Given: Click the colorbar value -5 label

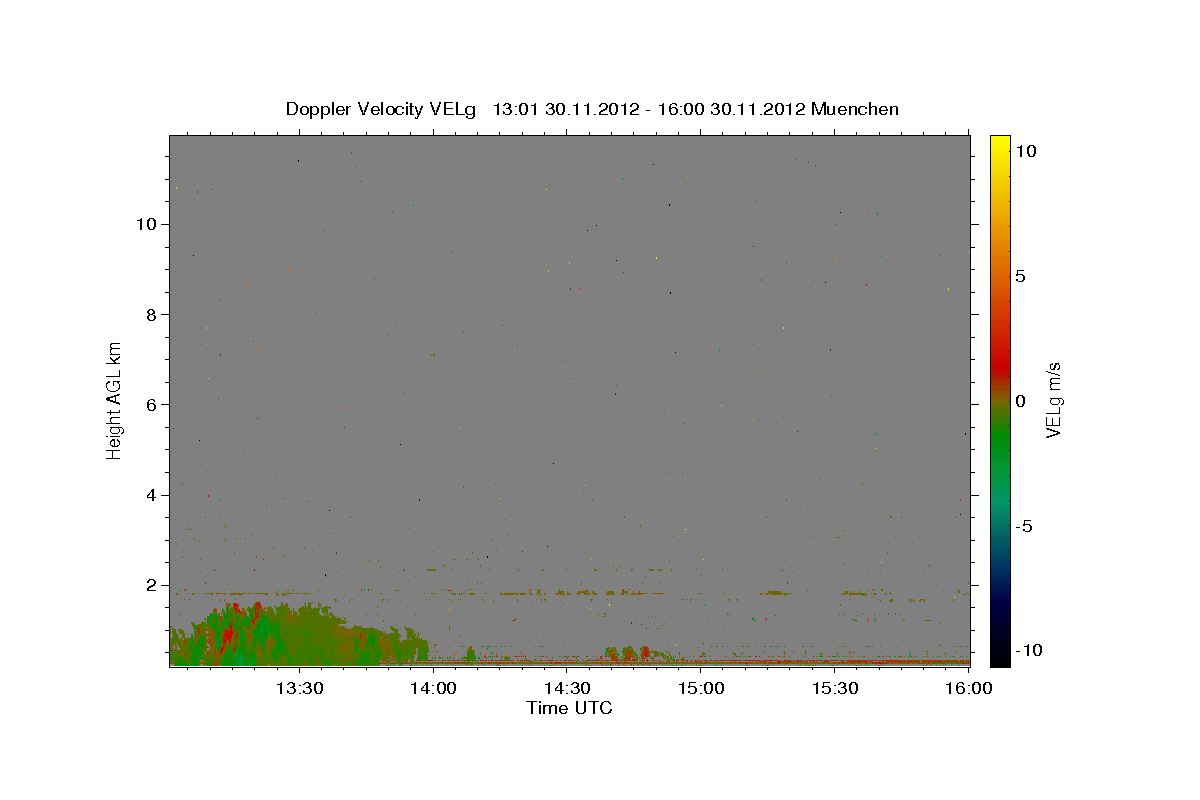Looking at the screenshot, I should [1024, 526].
